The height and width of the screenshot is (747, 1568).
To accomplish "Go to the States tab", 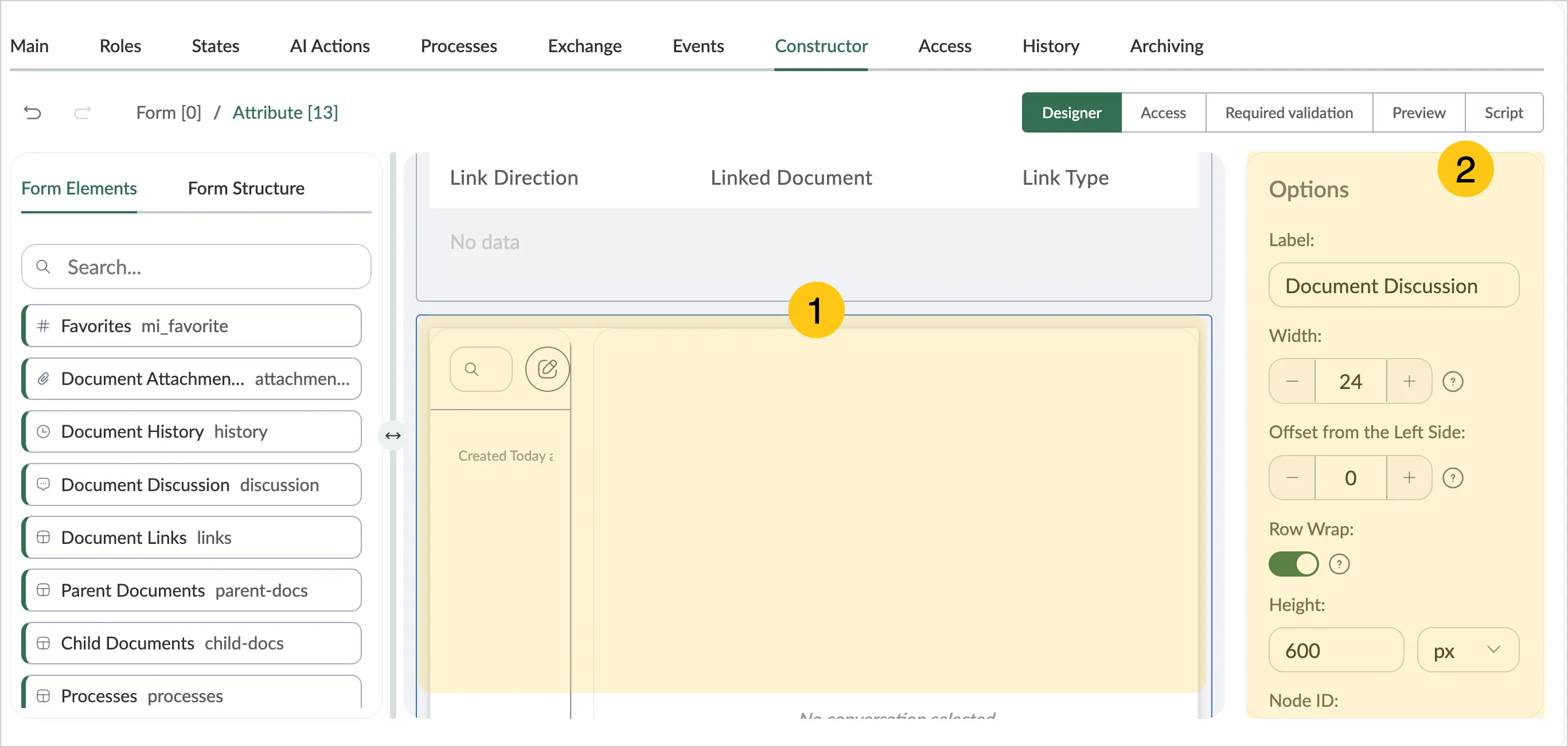I will coord(216,46).
